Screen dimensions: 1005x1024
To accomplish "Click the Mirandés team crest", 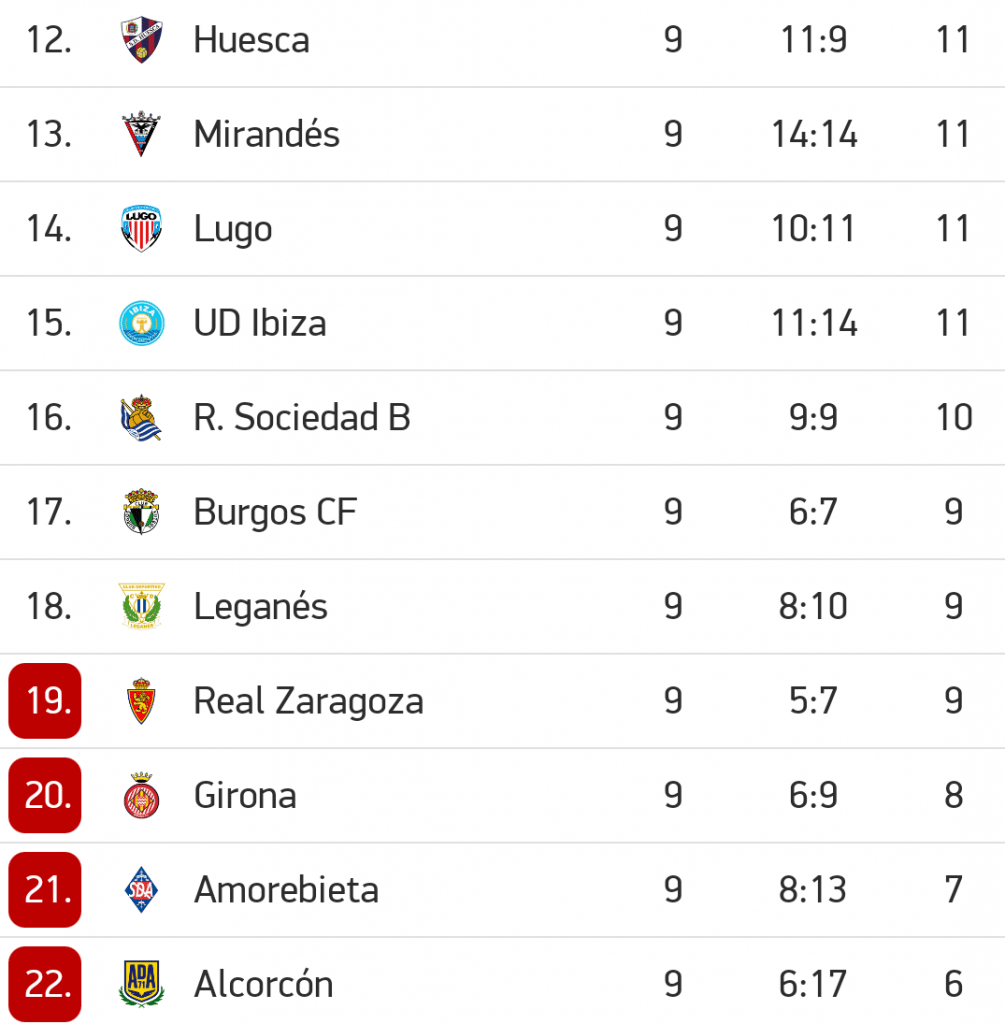I will (141, 134).
